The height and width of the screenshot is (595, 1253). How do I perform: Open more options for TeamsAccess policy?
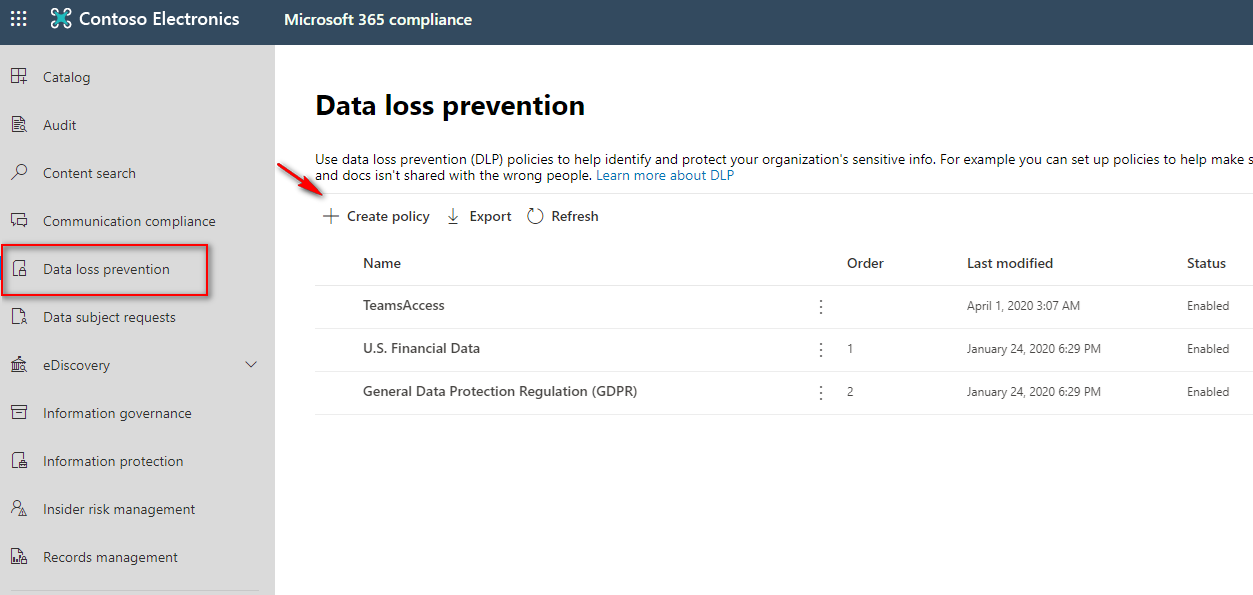[x=821, y=307]
